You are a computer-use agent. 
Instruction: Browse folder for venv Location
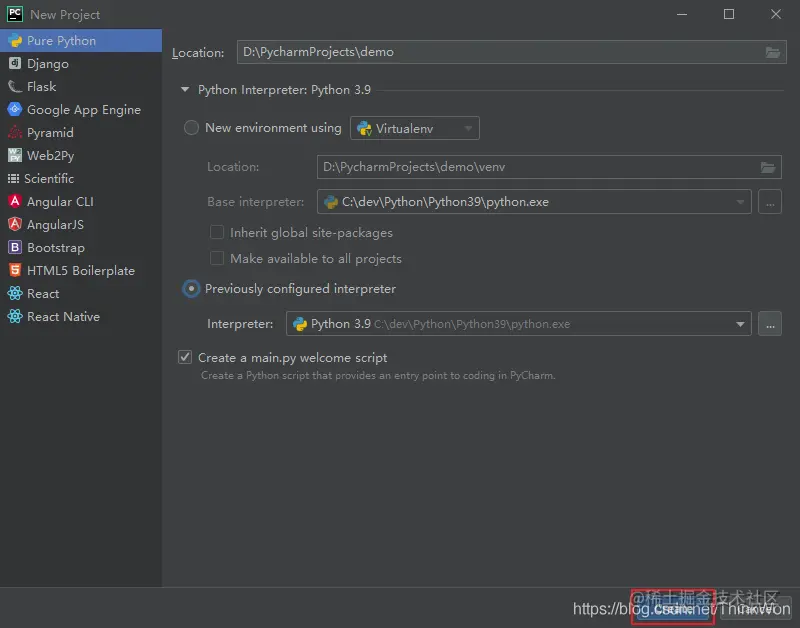click(x=768, y=167)
